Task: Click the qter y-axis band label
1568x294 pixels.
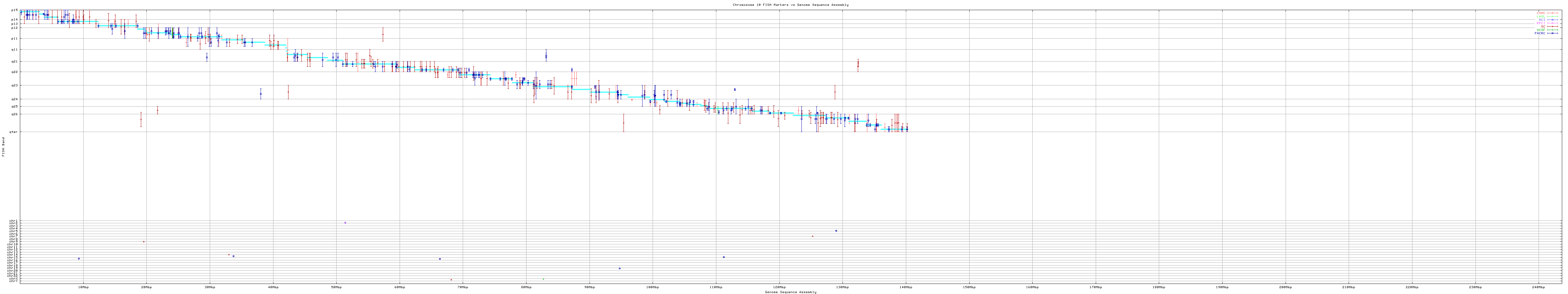Action: coord(13,132)
